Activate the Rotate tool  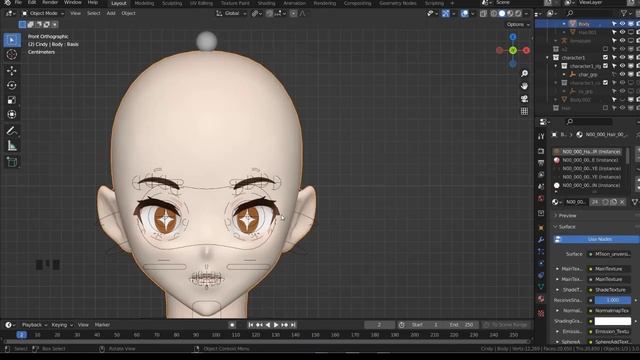[11, 85]
